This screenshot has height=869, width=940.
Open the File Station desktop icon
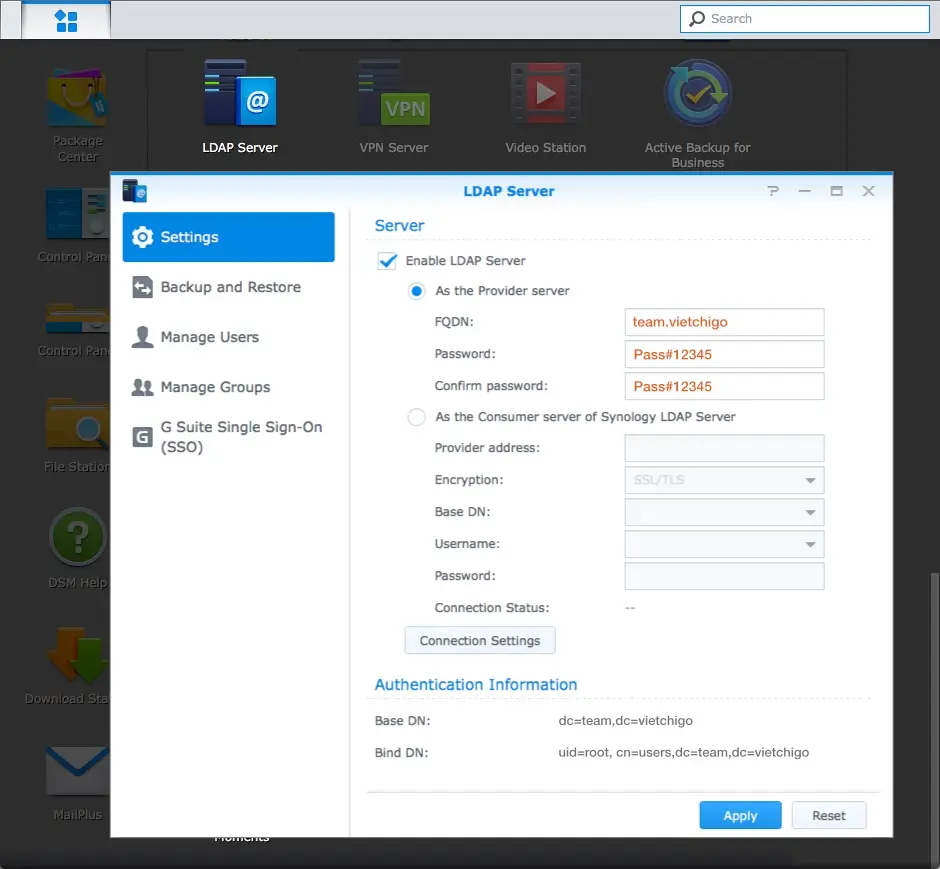pos(77,425)
